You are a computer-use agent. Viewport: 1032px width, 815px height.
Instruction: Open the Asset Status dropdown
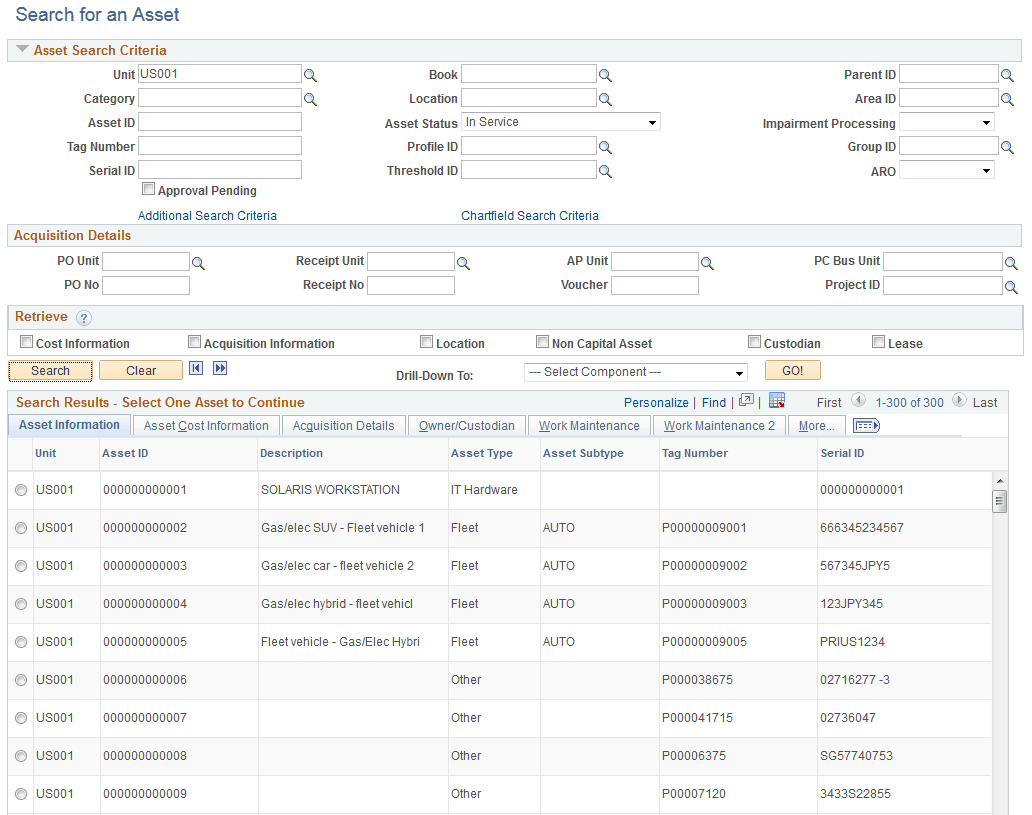(560, 121)
